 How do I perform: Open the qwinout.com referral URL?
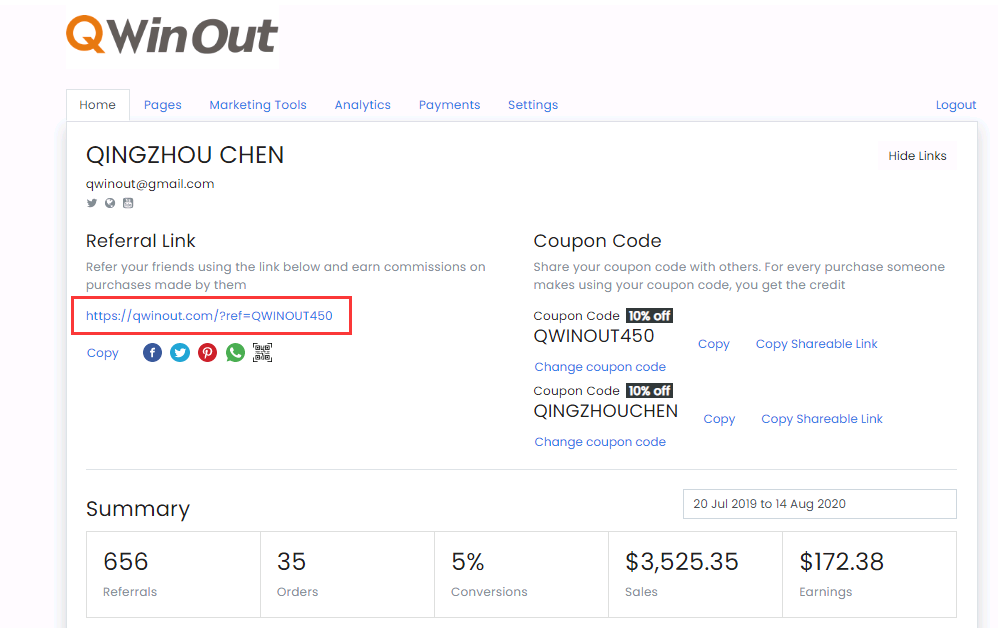(x=209, y=316)
